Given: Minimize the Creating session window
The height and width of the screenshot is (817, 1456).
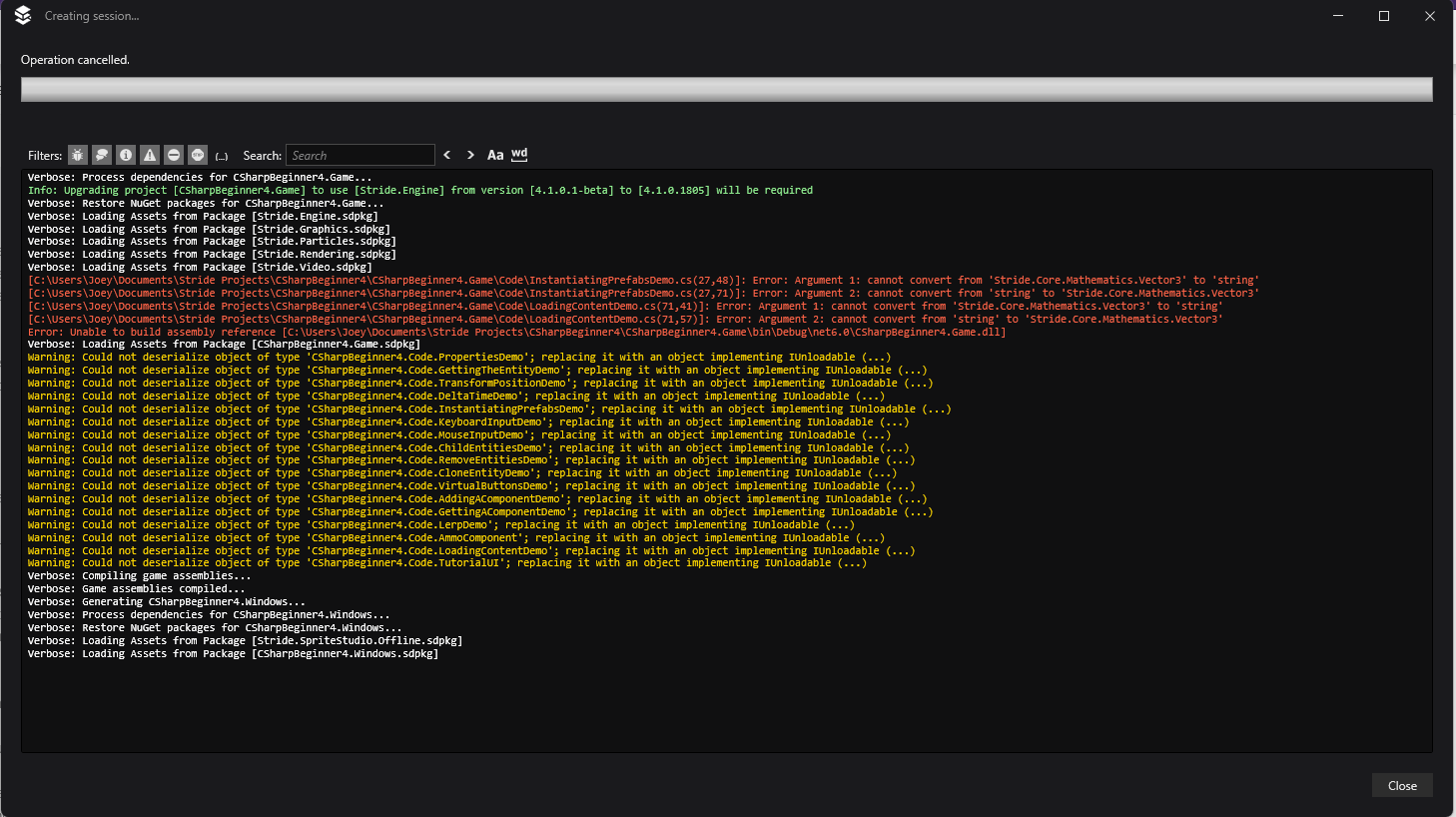Looking at the screenshot, I should pyautogui.click(x=1337, y=15).
